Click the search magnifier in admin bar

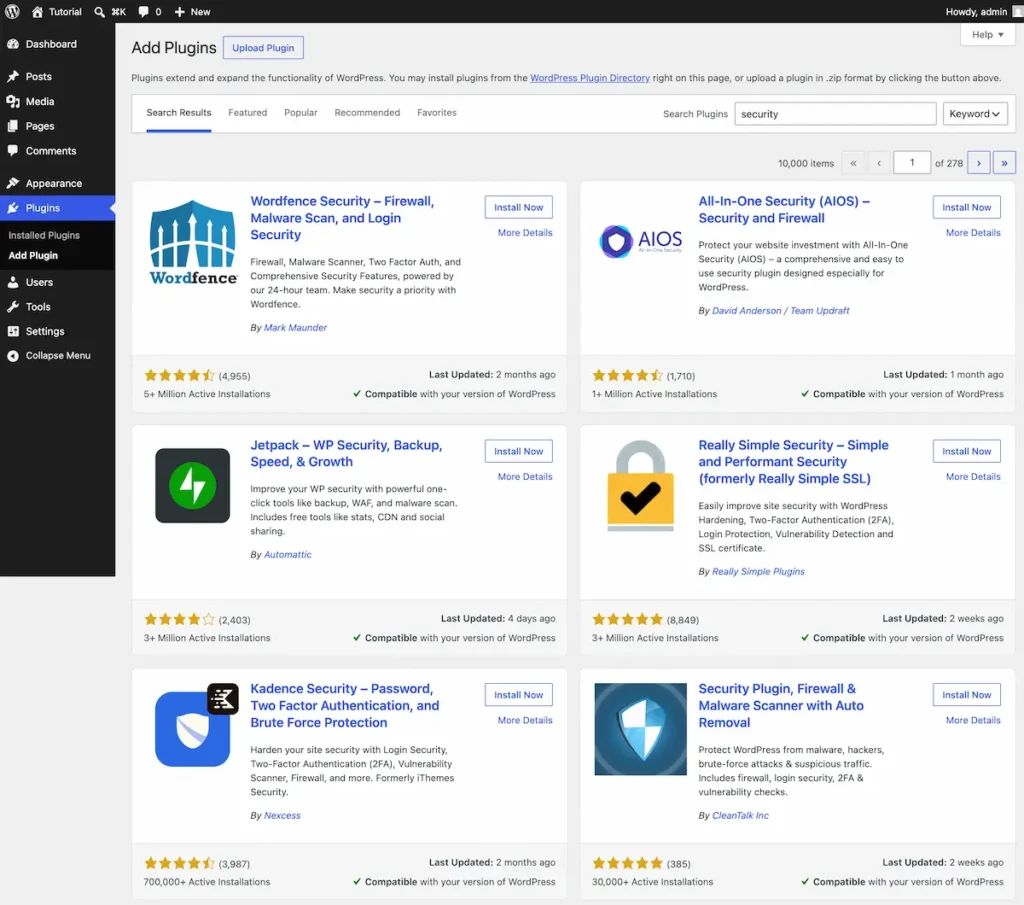point(99,12)
